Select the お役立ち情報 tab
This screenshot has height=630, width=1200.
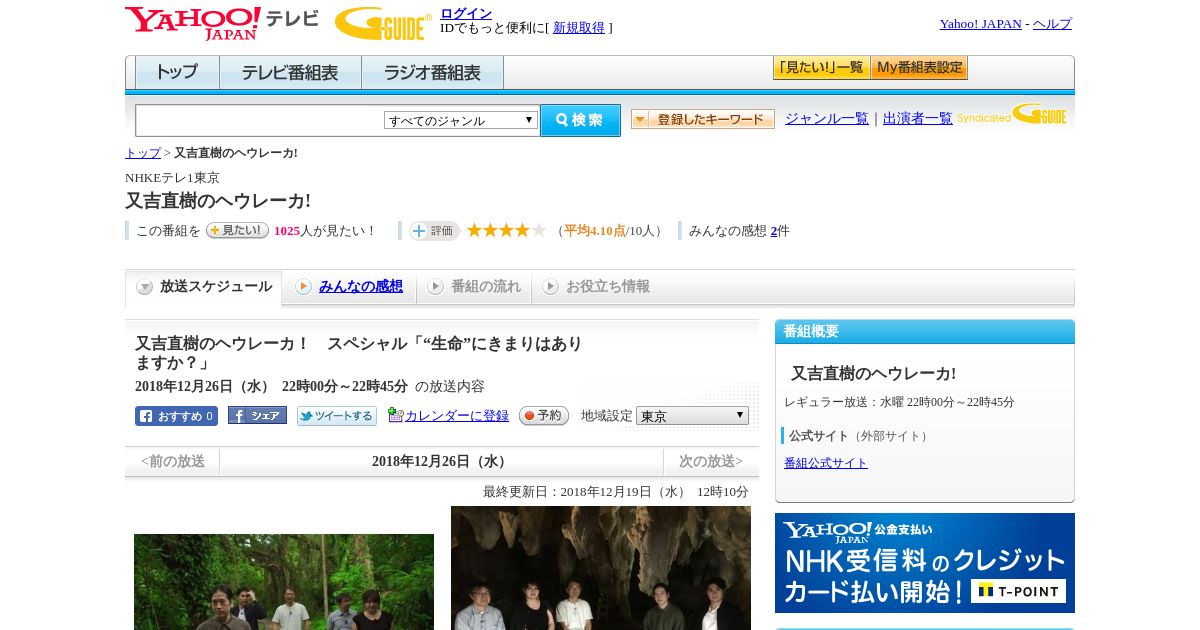(x=596, y=287)
